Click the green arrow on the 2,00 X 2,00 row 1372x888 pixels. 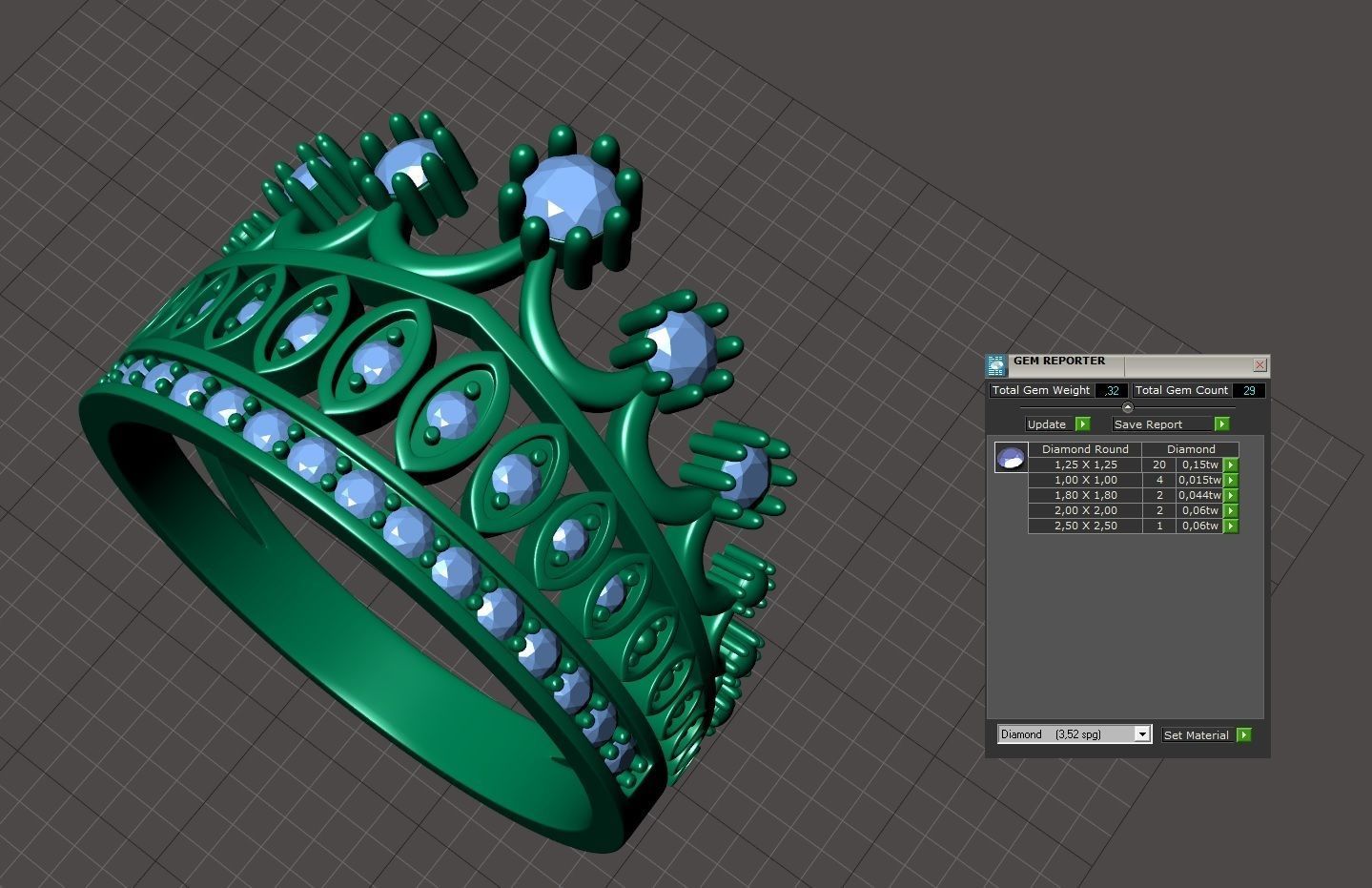click(1231, 511)
